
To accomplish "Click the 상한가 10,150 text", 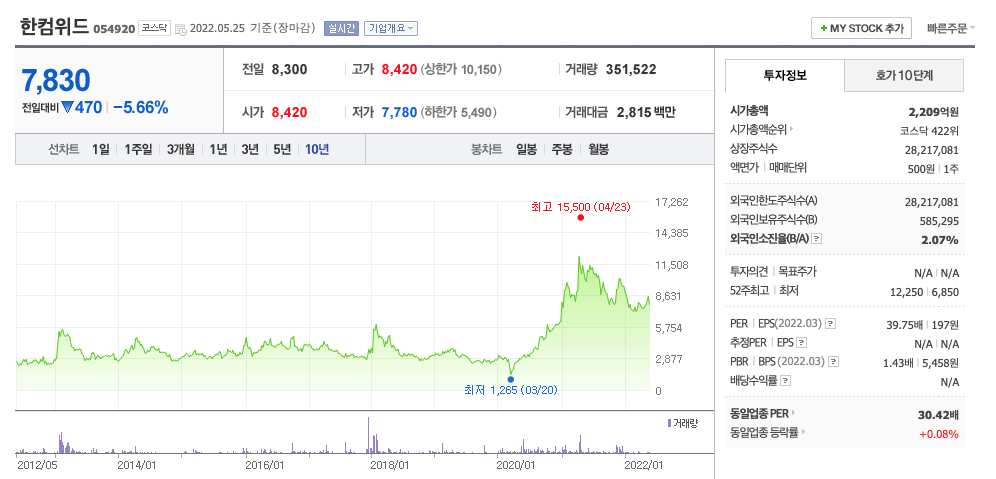I will 461,70.
